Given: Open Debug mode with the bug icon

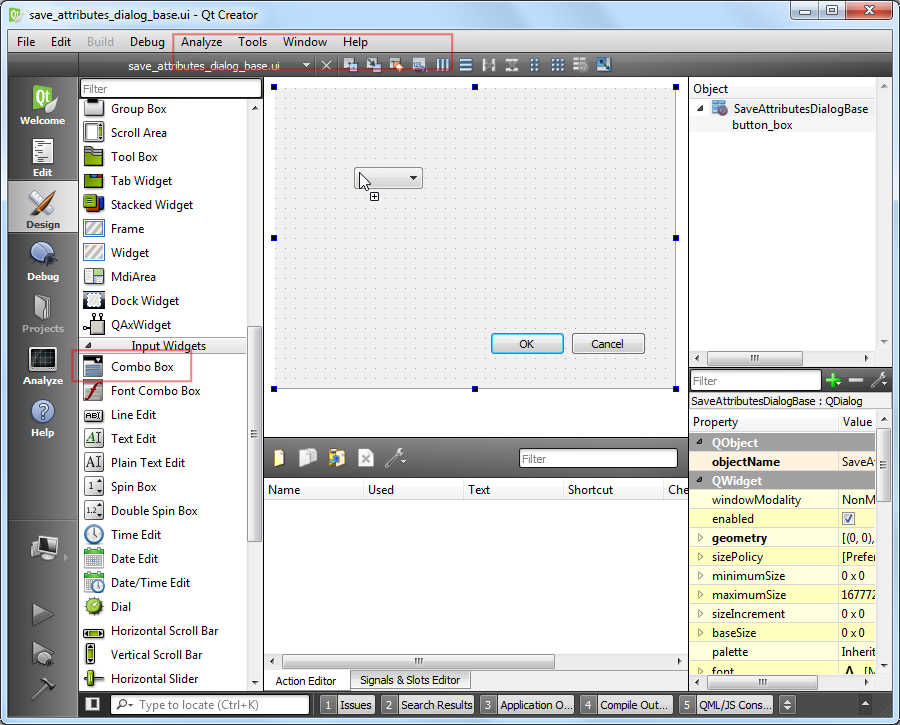Looking at the screenshot, I should pos(42,261).
